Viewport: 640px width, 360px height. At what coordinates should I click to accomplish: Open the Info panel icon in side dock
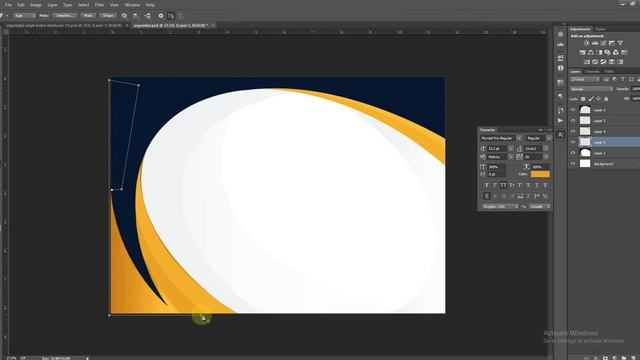tap(560, 68)
